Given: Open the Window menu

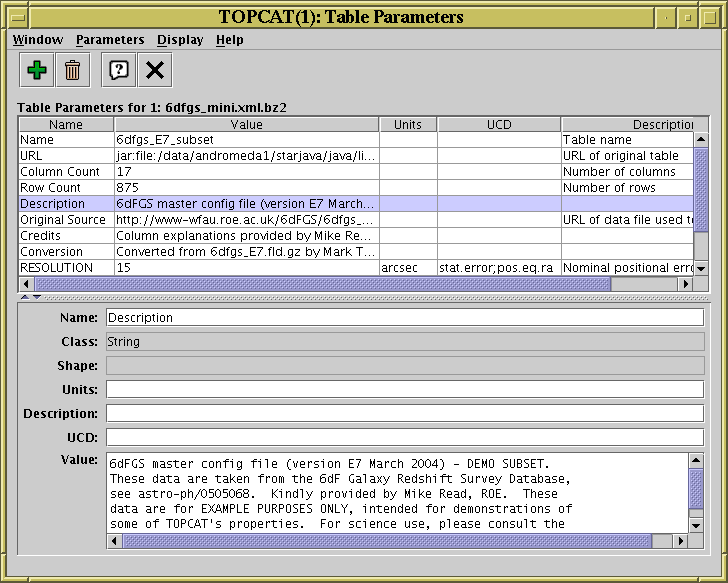Looking at the screenshot, I should [37, 40].
